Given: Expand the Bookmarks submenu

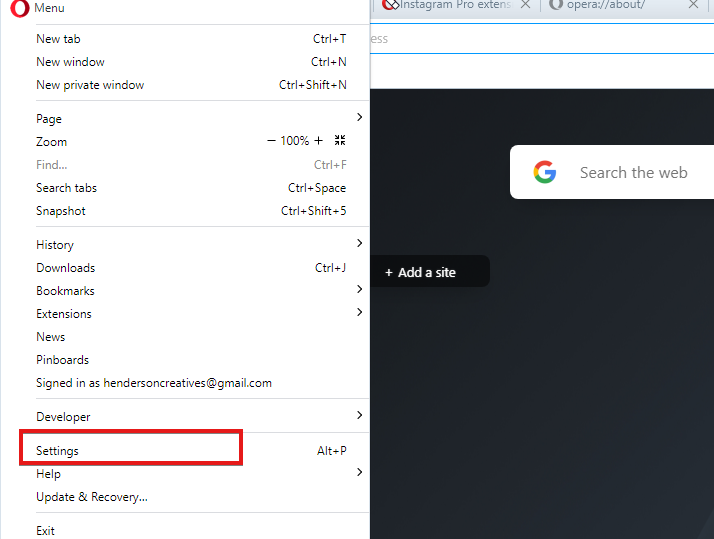Looking at the screenshot, I should coord(191,290).
